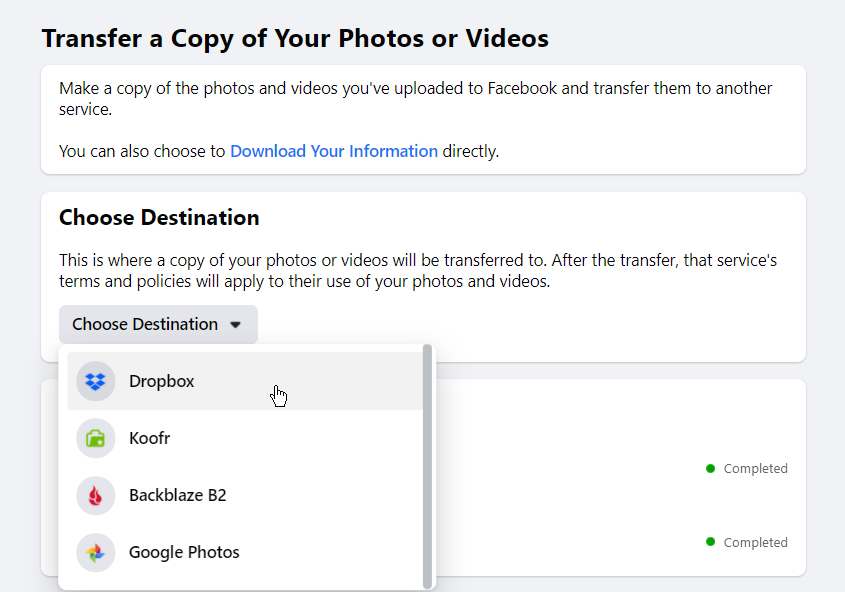The image size is (845, 592).
Task: Select Koofr from the destination list
Action: [x=245, y=438]
